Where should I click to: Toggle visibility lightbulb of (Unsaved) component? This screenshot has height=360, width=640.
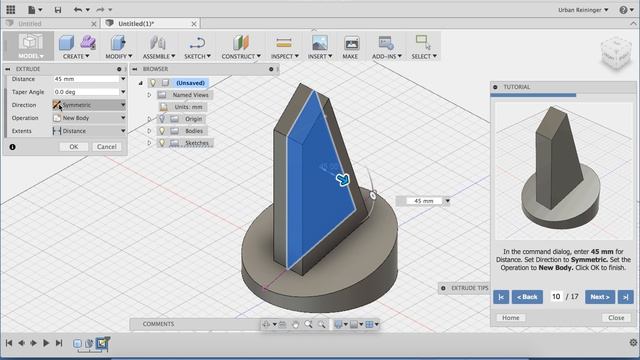pyautogui.click(x=153, y=83)
